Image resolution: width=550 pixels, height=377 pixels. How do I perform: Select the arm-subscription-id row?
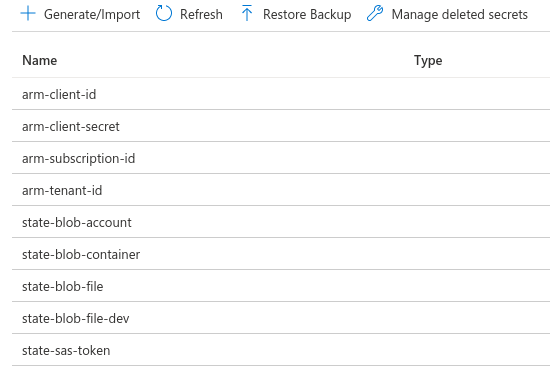(281, 158)
